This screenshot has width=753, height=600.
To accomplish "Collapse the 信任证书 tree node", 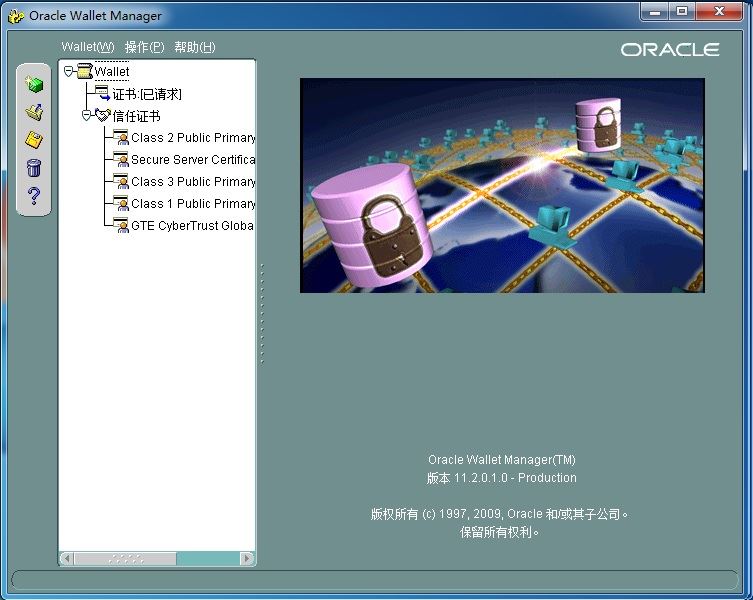I will (86, 116).
